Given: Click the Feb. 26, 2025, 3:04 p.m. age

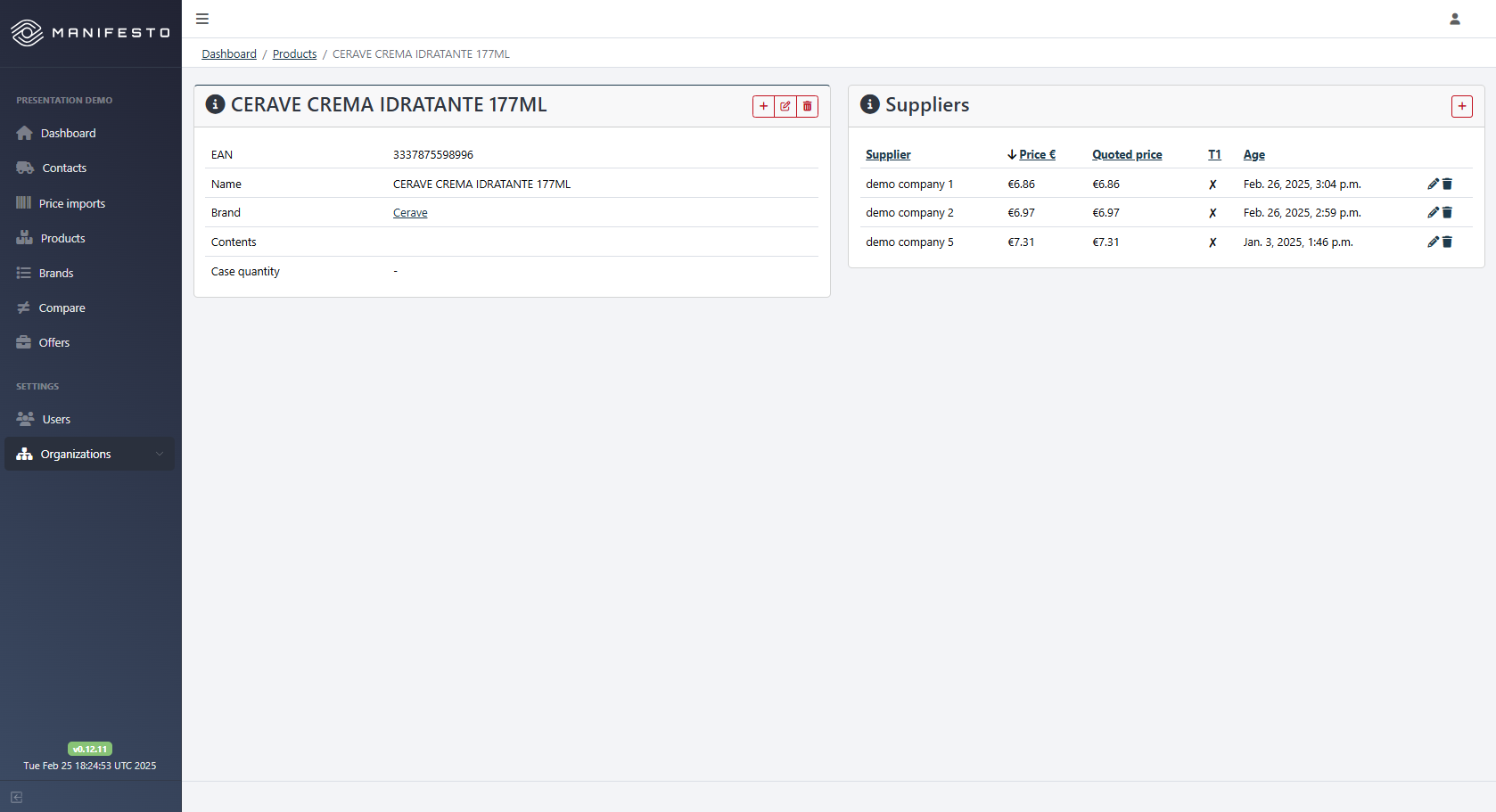Looking at the screenshot, I should [1302, 184].
